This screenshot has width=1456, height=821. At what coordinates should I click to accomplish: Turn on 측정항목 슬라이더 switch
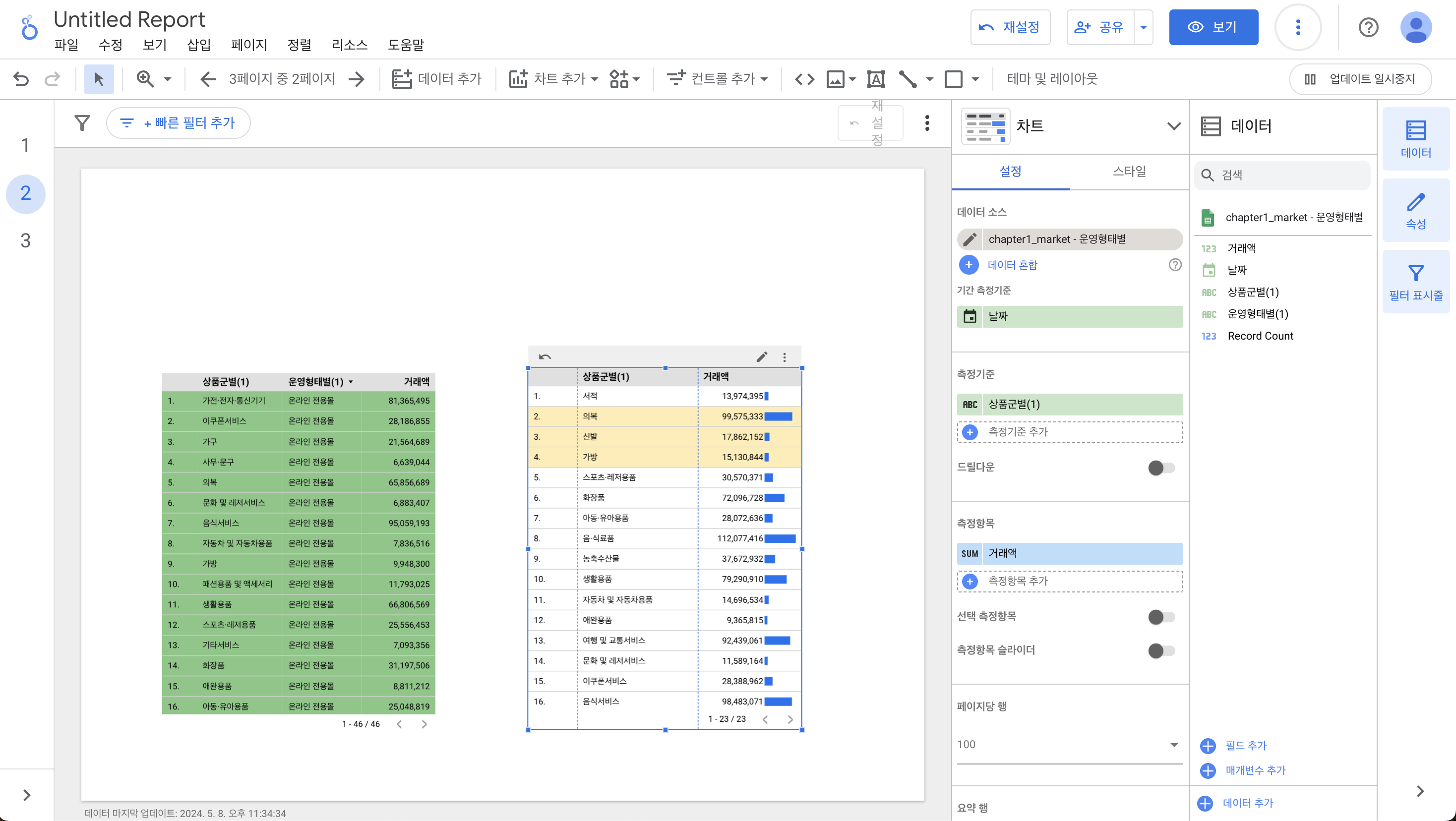[x=1161, y=651]
